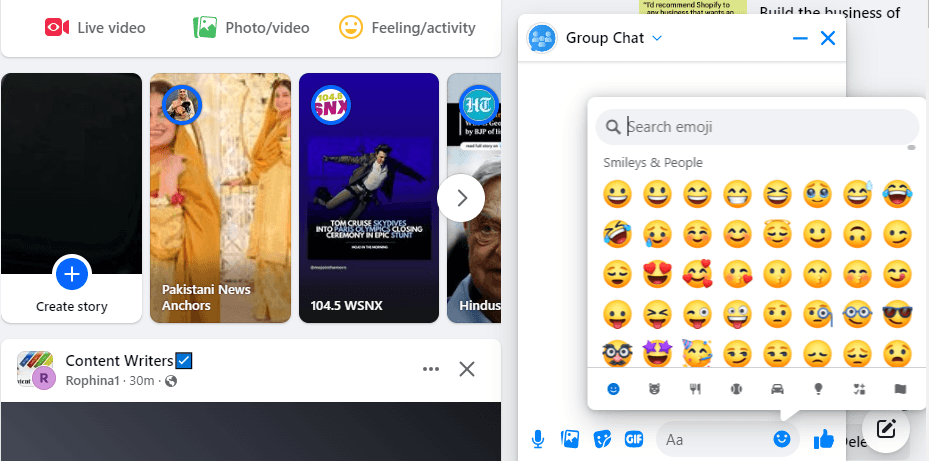This screenshot has height=461, width=929.
Task: Choose a sticker in Group Chat
Action: (602, 439)
